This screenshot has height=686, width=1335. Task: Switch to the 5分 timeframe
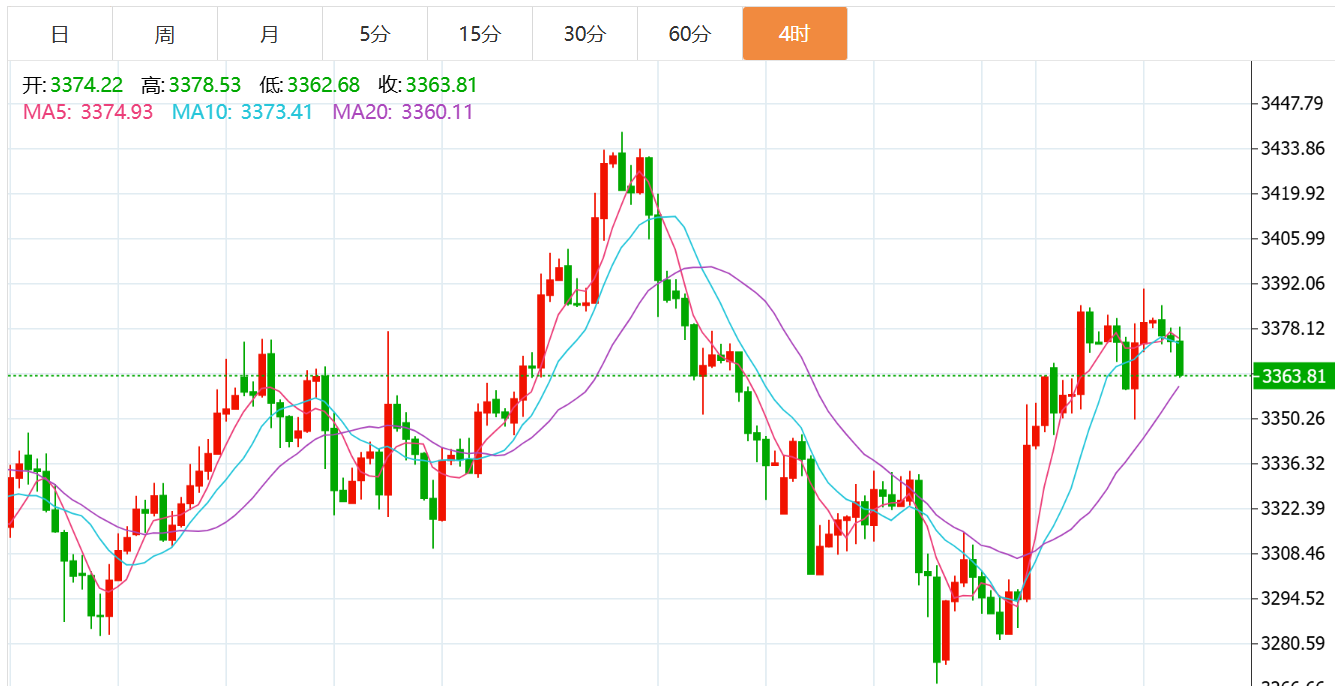(375, 34)
